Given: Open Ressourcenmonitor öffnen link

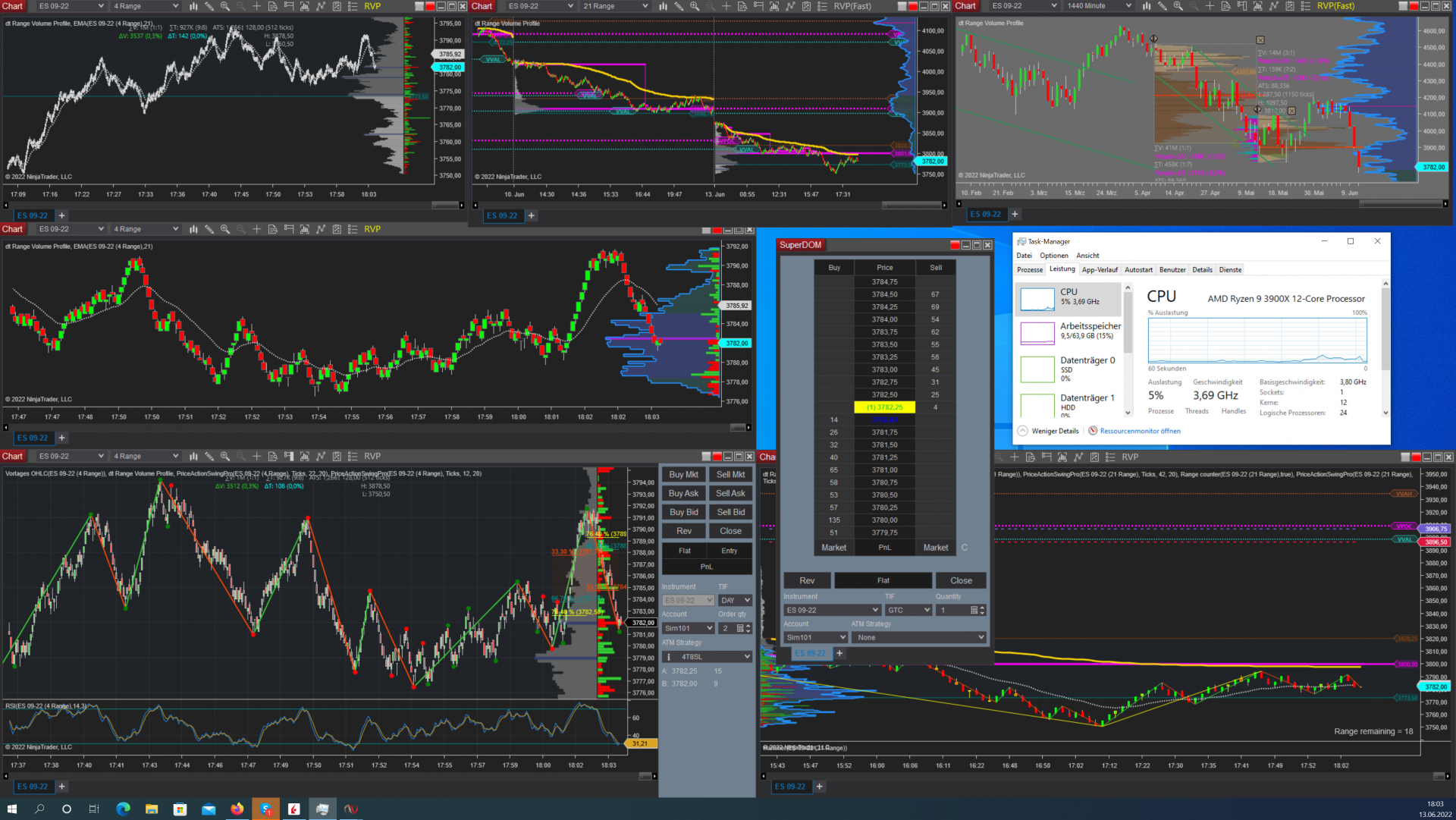Looking at the screenshot, I should click(1140, 431).
